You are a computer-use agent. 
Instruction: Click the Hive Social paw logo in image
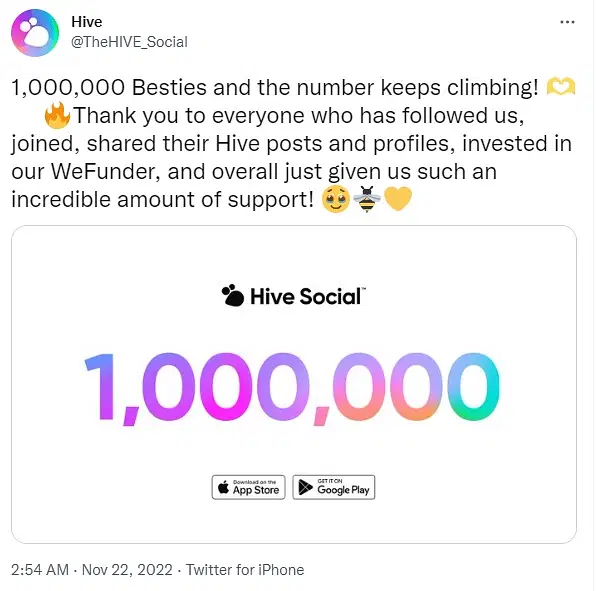point(233,295)
